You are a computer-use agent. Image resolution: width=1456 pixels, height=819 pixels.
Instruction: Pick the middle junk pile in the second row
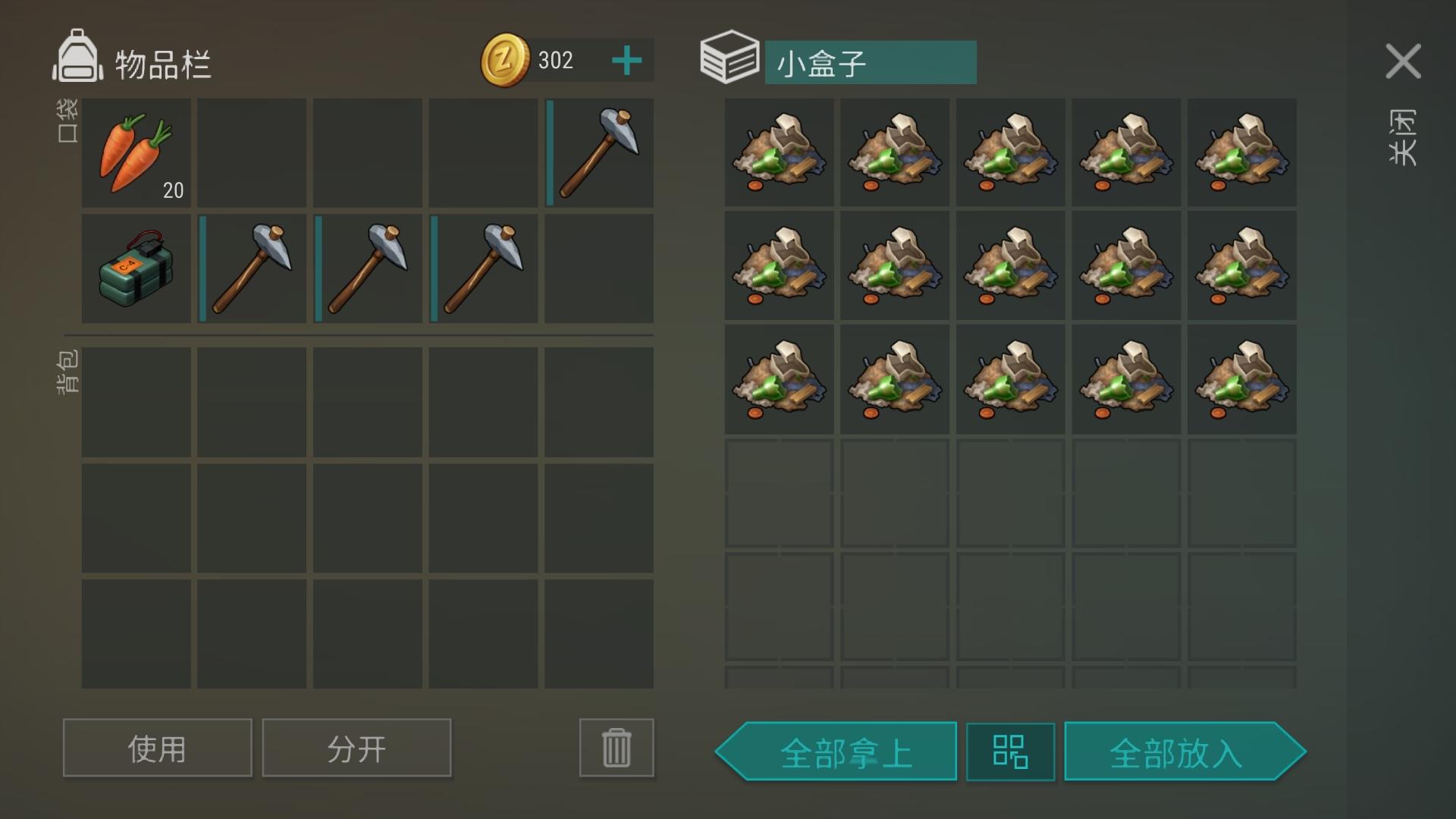point(1010,266)
